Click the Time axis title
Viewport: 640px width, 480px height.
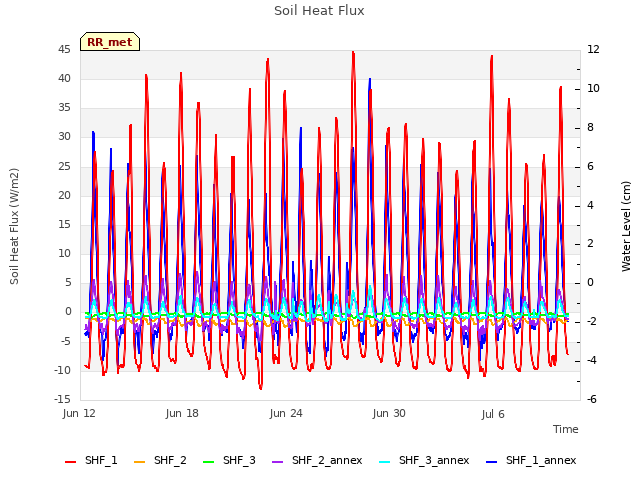(566, 429)
